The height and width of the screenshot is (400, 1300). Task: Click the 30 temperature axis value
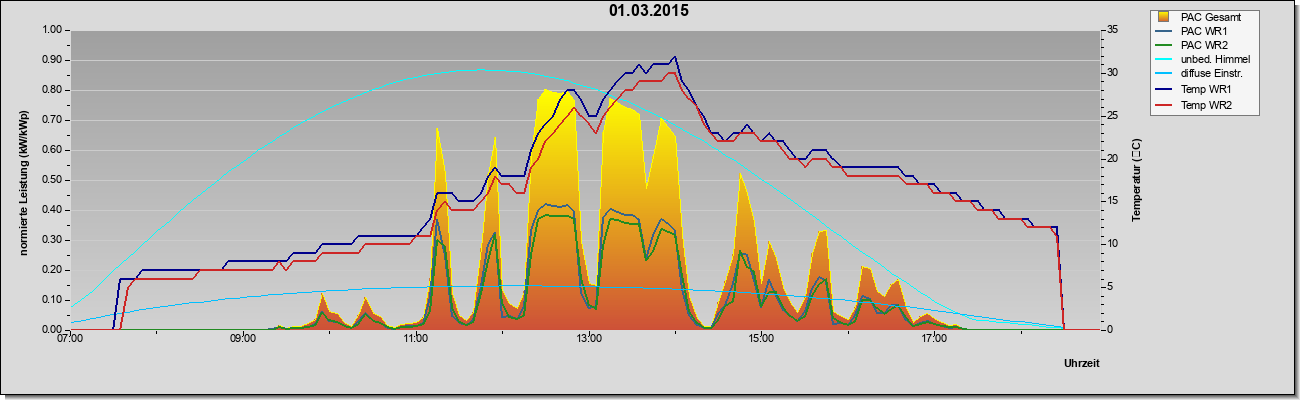(x=1110, y=73)
